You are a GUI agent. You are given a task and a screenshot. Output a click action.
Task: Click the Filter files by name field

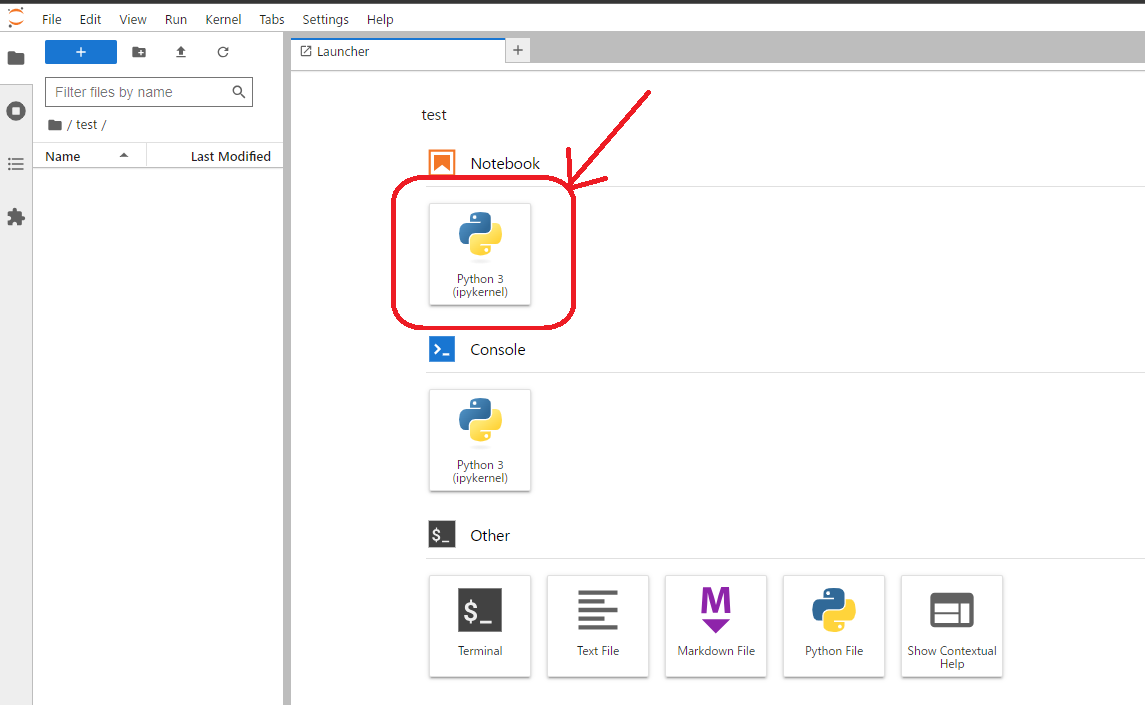coord(138,92)
